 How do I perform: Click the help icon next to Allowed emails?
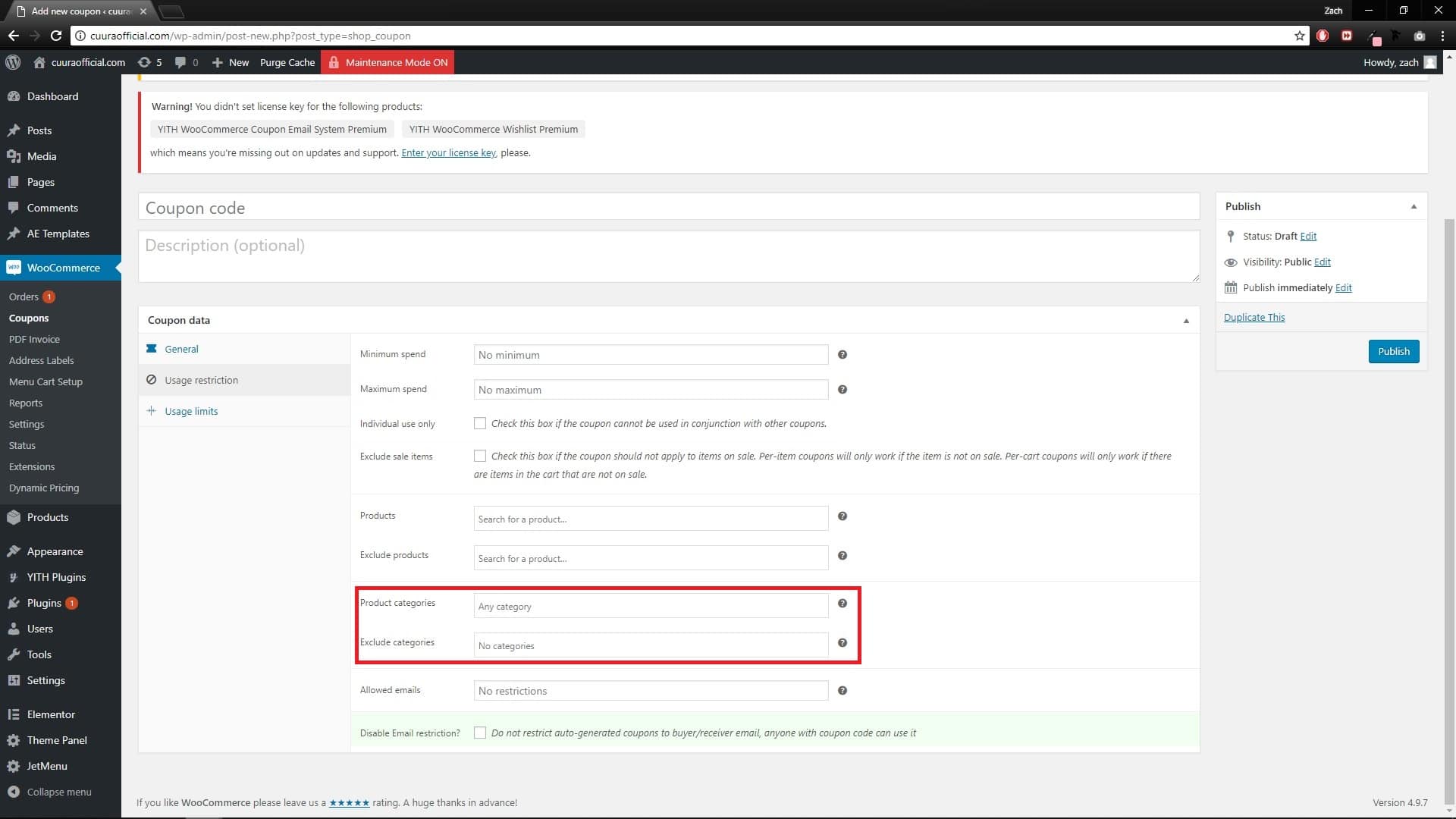pyautogui.click(x=842, y=690)
